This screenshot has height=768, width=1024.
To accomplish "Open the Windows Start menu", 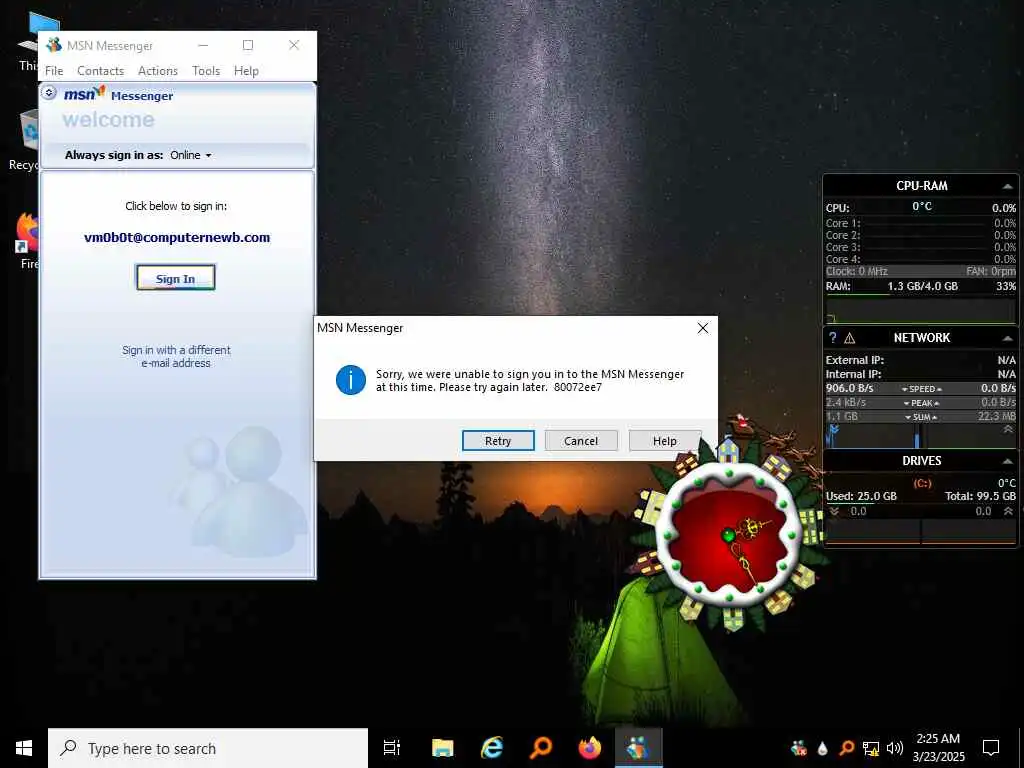I will click(24, 748).
